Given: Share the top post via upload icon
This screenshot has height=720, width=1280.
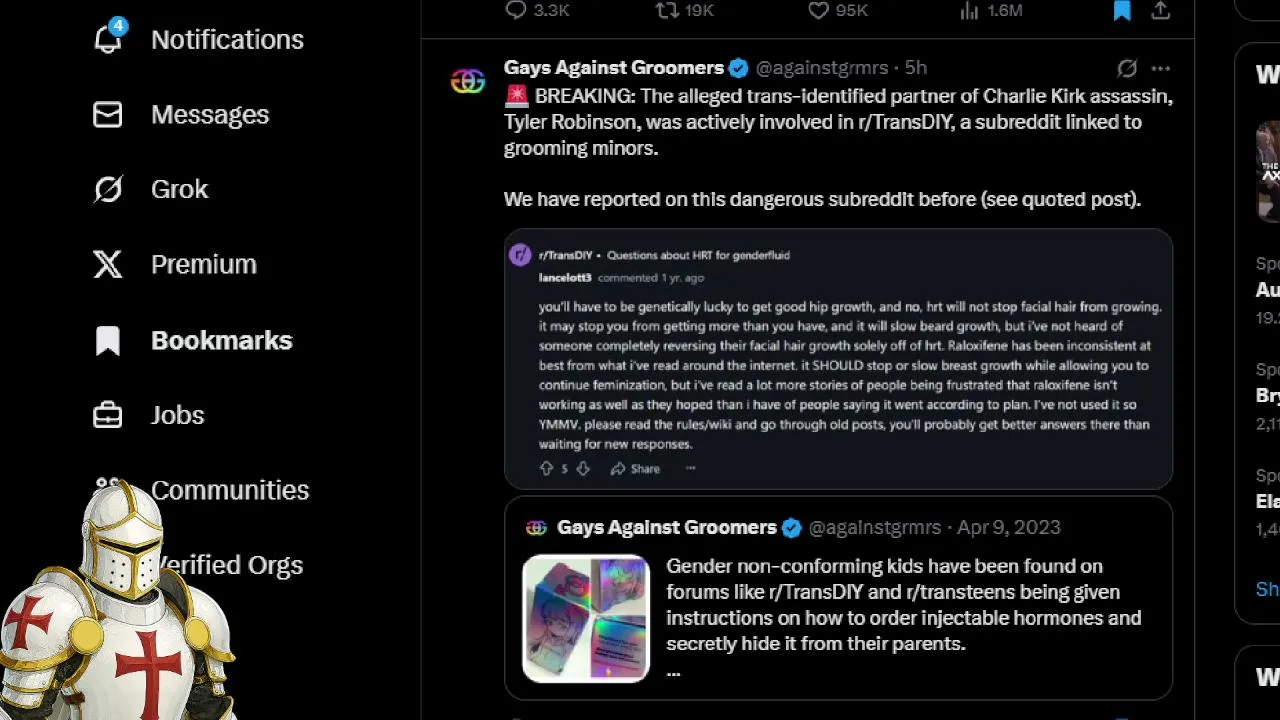Looking at the screenshot, I should [x=1160, y=10].
